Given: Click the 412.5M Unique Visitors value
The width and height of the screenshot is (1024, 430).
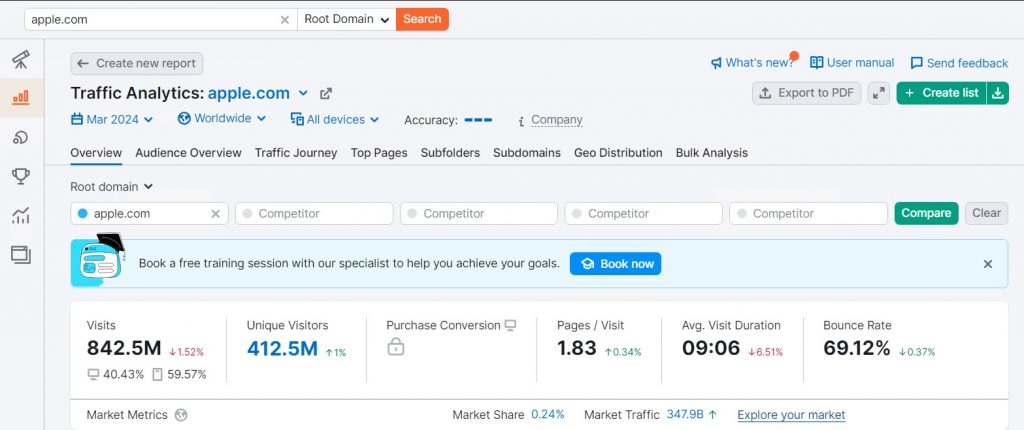Looking at the screenshot, I should [x=282, y=348].
